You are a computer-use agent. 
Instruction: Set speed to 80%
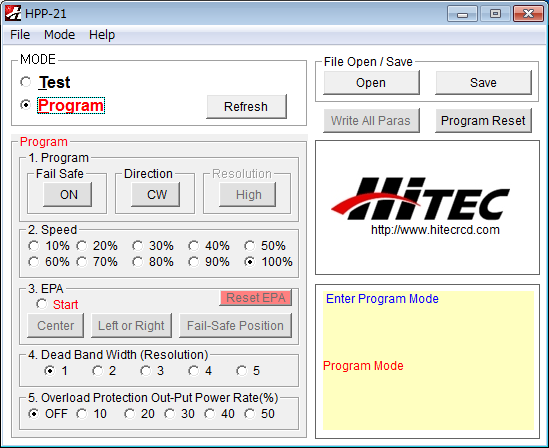pos(138,262)
